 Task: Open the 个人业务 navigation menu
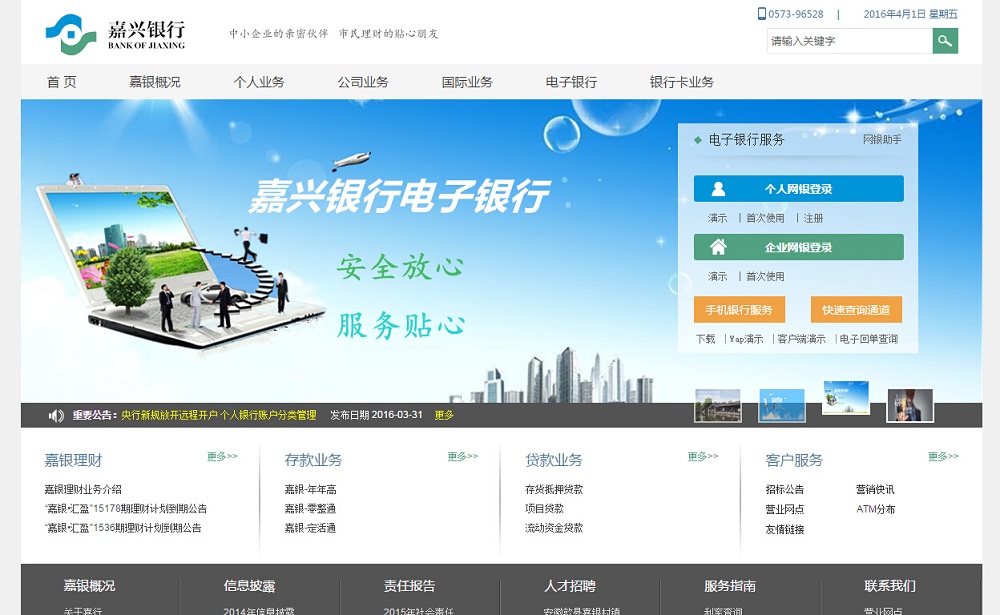(258, 82)
